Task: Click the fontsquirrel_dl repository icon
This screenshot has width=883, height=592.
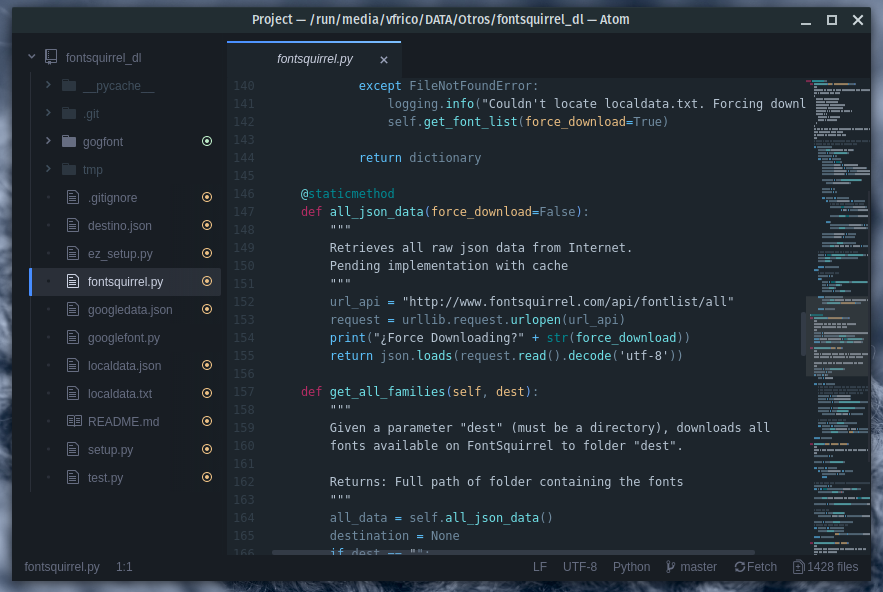Action: tap(51, 57)
